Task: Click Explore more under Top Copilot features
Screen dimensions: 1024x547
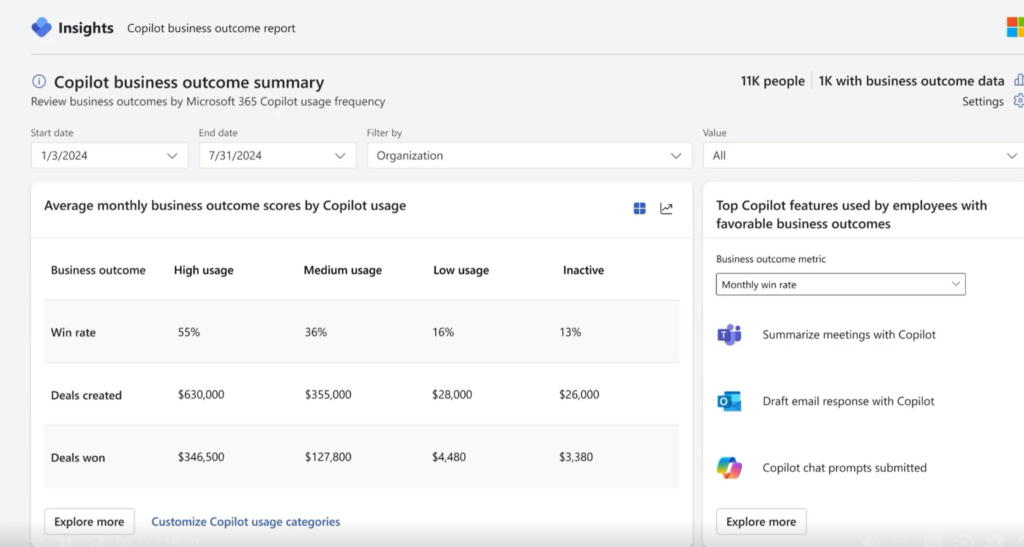Action: point(761,522)
